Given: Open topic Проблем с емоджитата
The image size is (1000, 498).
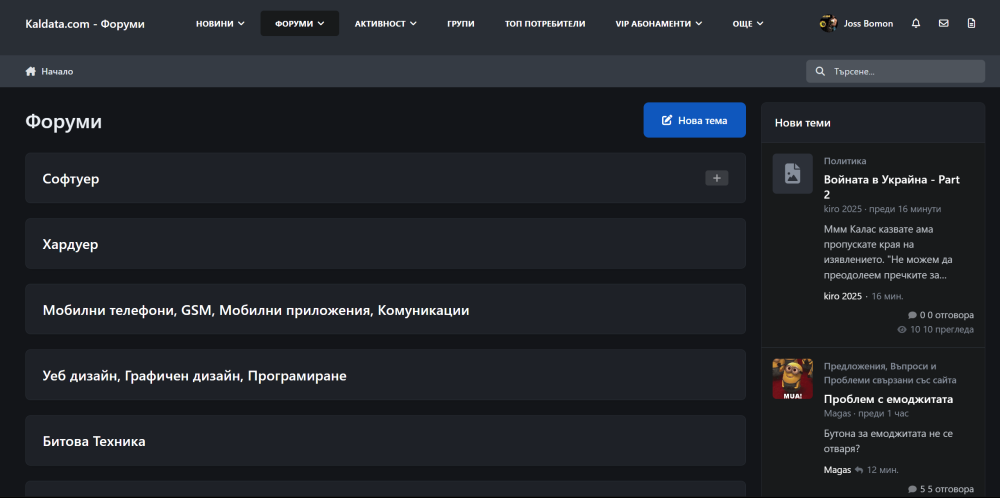Looking at the screenshot, I should 888,399.
